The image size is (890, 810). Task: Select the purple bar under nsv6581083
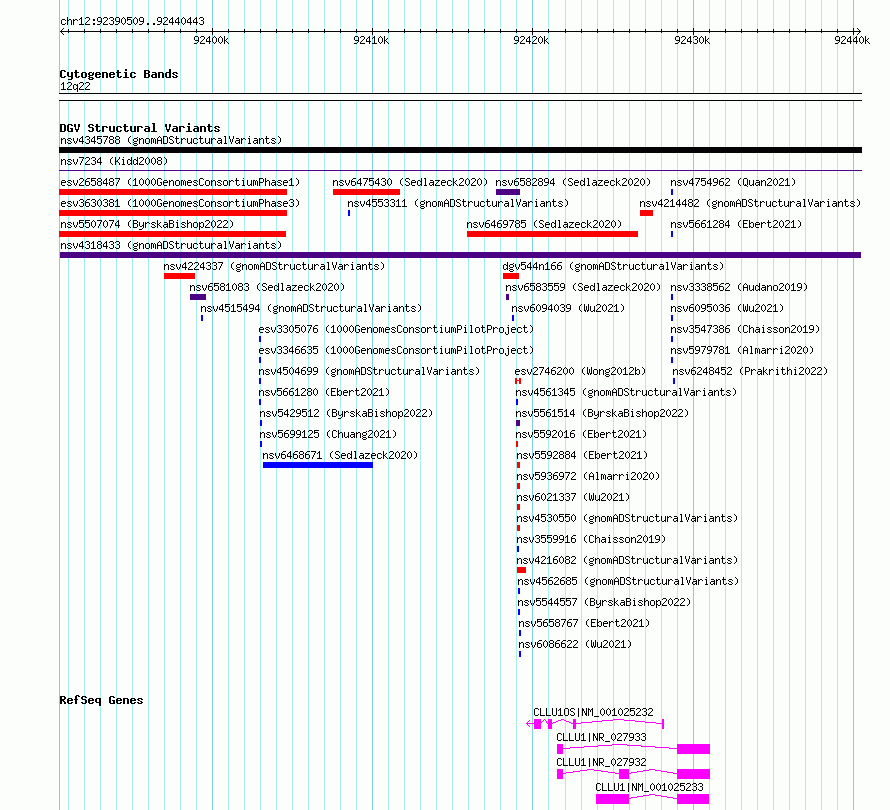coord(198,297)
